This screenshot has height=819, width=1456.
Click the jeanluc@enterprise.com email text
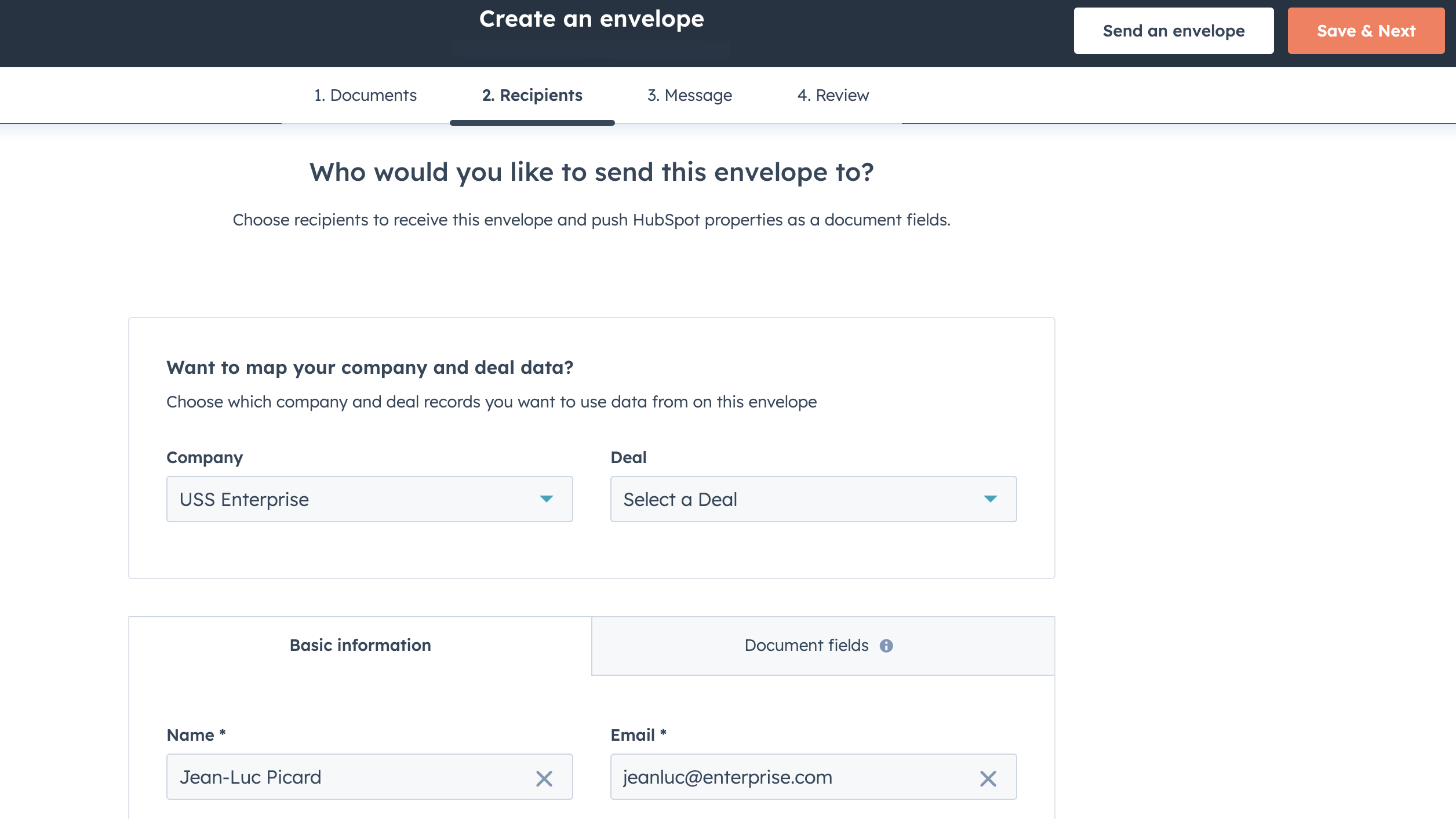tap(728, 777)
